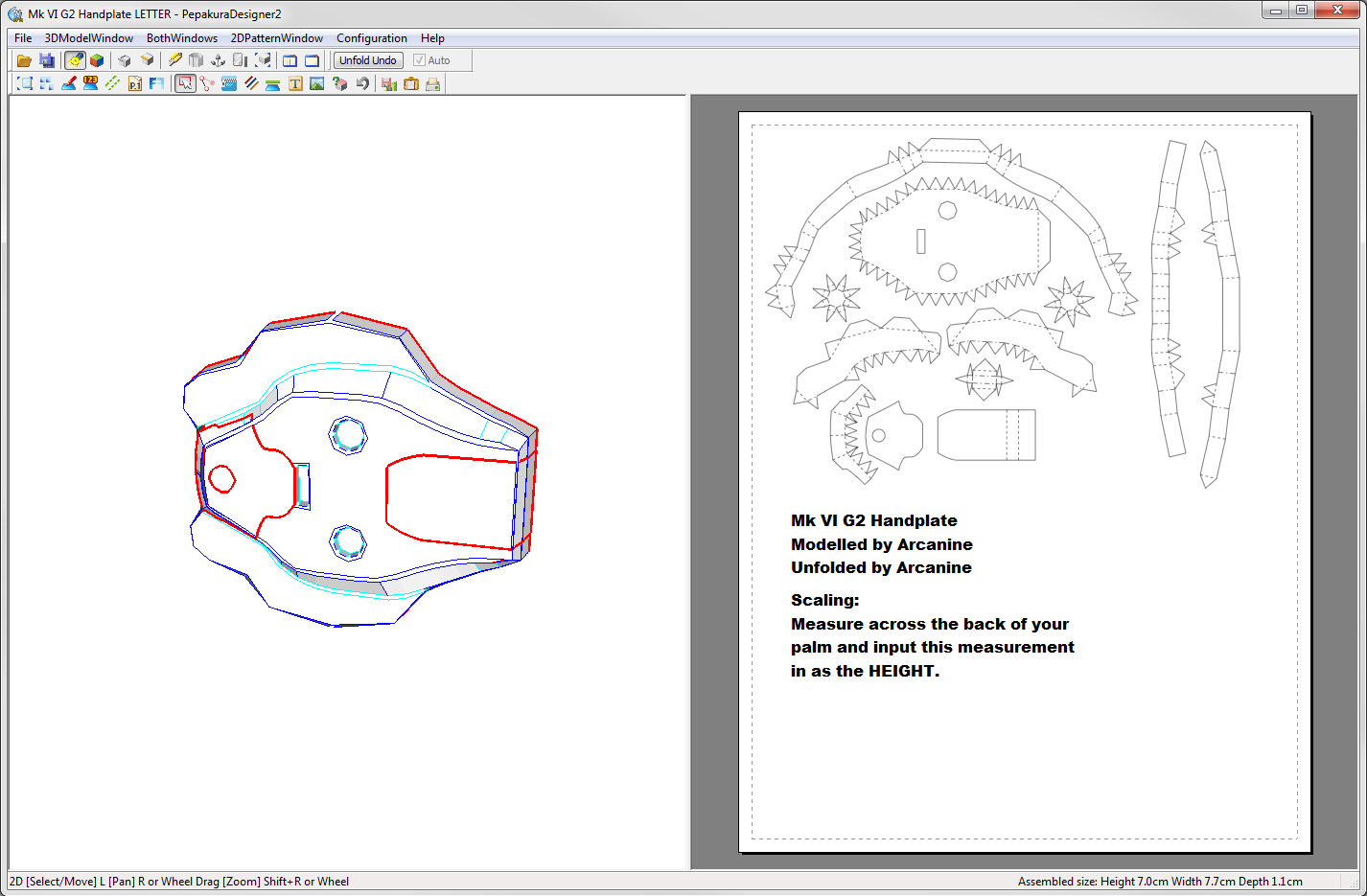
Task: Select the insert image landscape icon
Action: (317, 83)
